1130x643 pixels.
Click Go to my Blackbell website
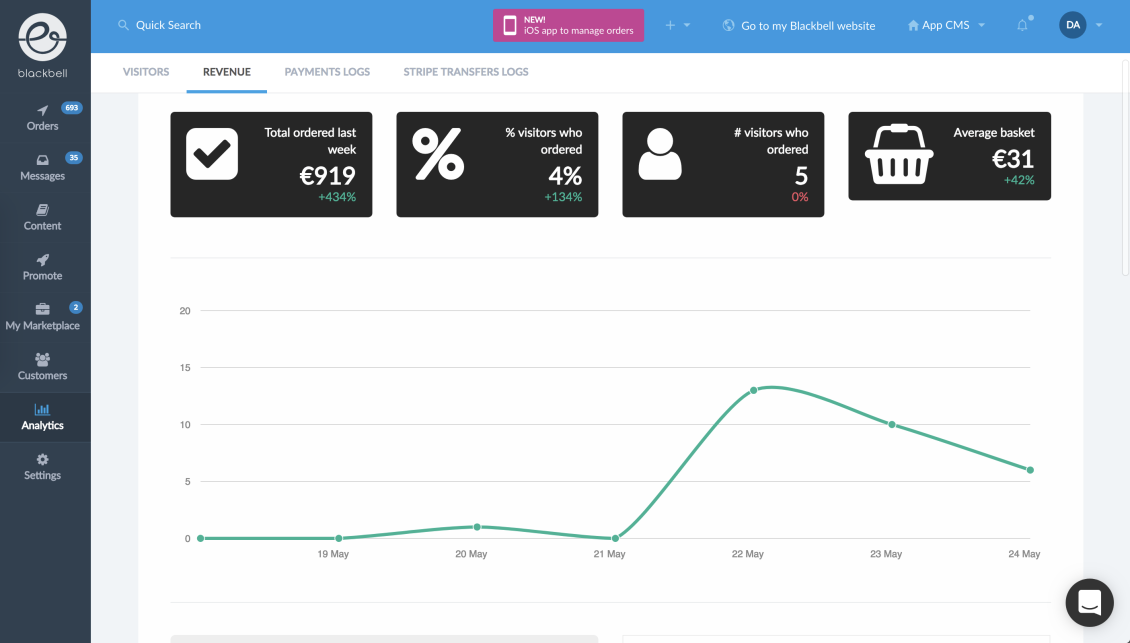pos(798,25)
